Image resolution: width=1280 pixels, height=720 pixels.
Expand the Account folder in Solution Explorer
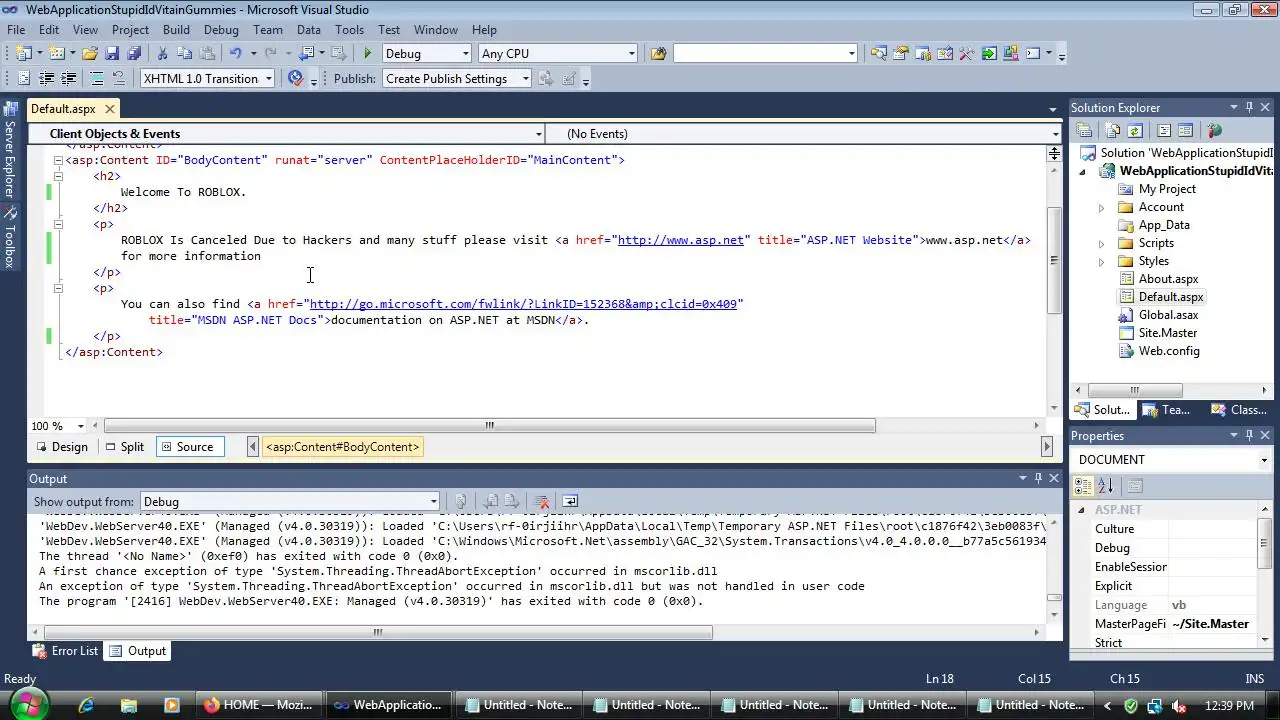pyautogui.click(x=1101, y=207)
